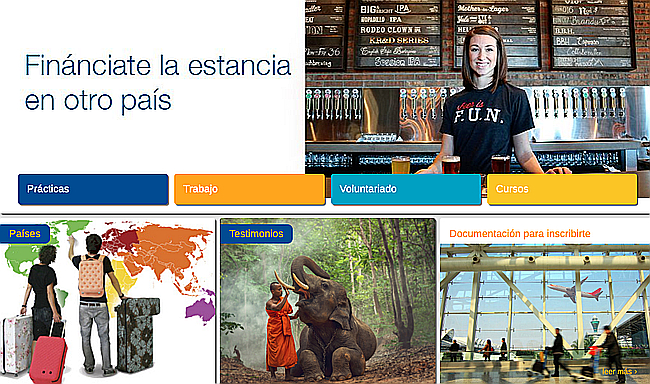Screen dimensions: 650x384
Task: Click the bartender hero banner photo
Action: click(478, 87)
